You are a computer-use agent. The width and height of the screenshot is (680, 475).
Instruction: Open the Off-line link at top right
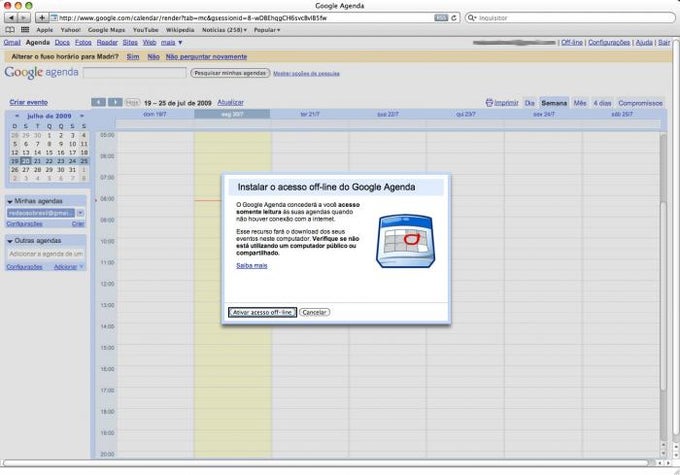[572, 43]
